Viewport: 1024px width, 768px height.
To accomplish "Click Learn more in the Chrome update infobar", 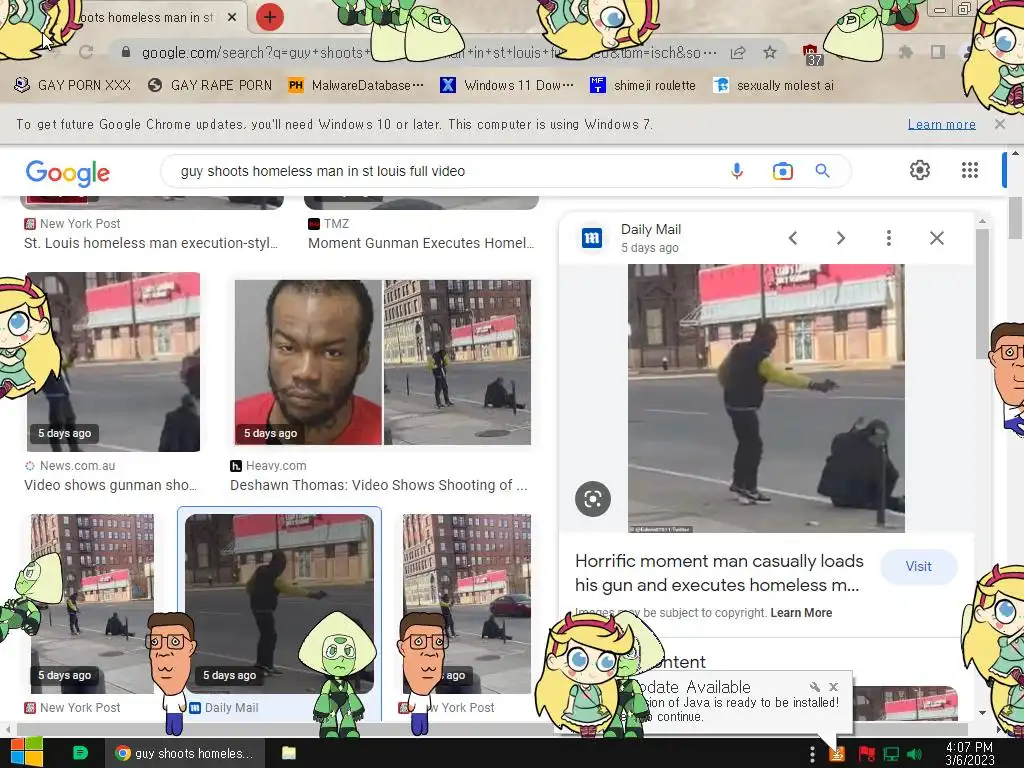I will 942,124.
